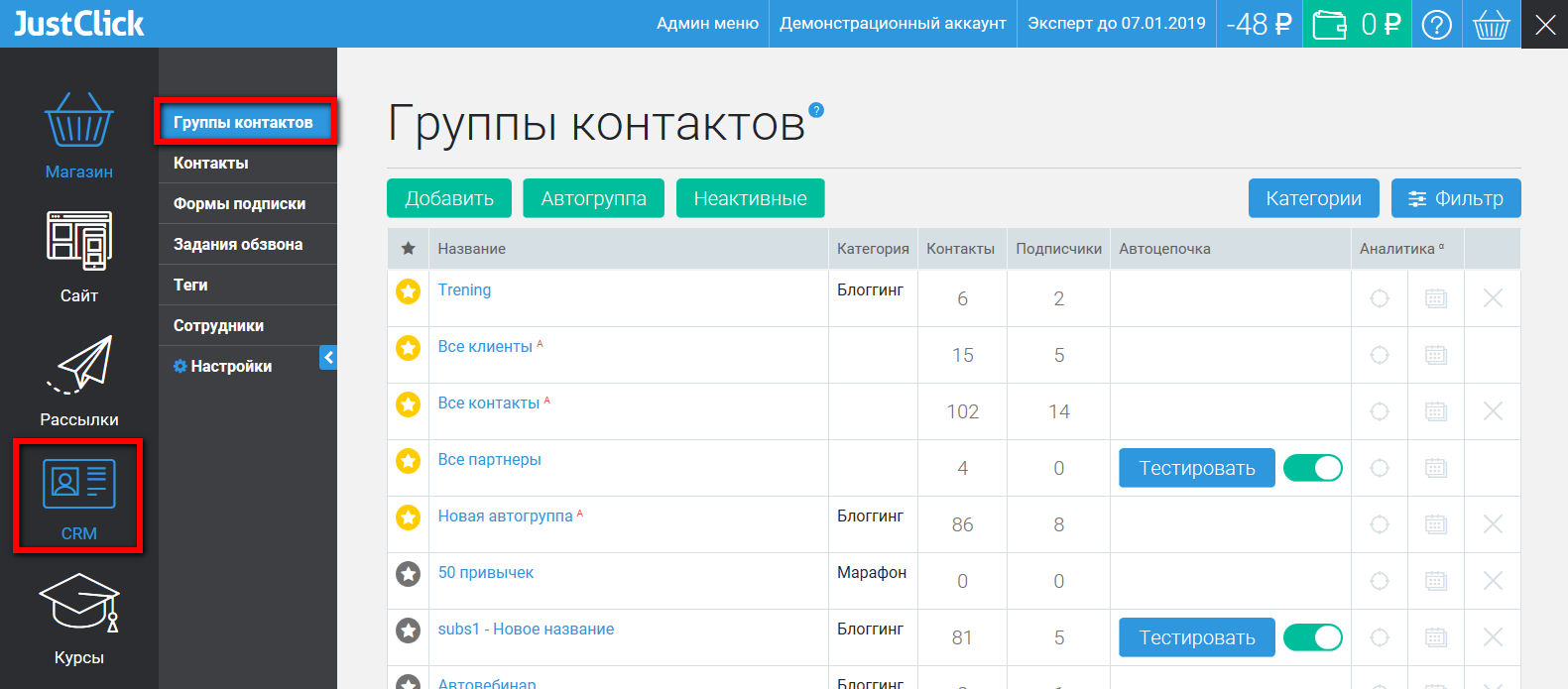
Task: Open analytics target icon for Новая автогруппа
Action: 1380,524
